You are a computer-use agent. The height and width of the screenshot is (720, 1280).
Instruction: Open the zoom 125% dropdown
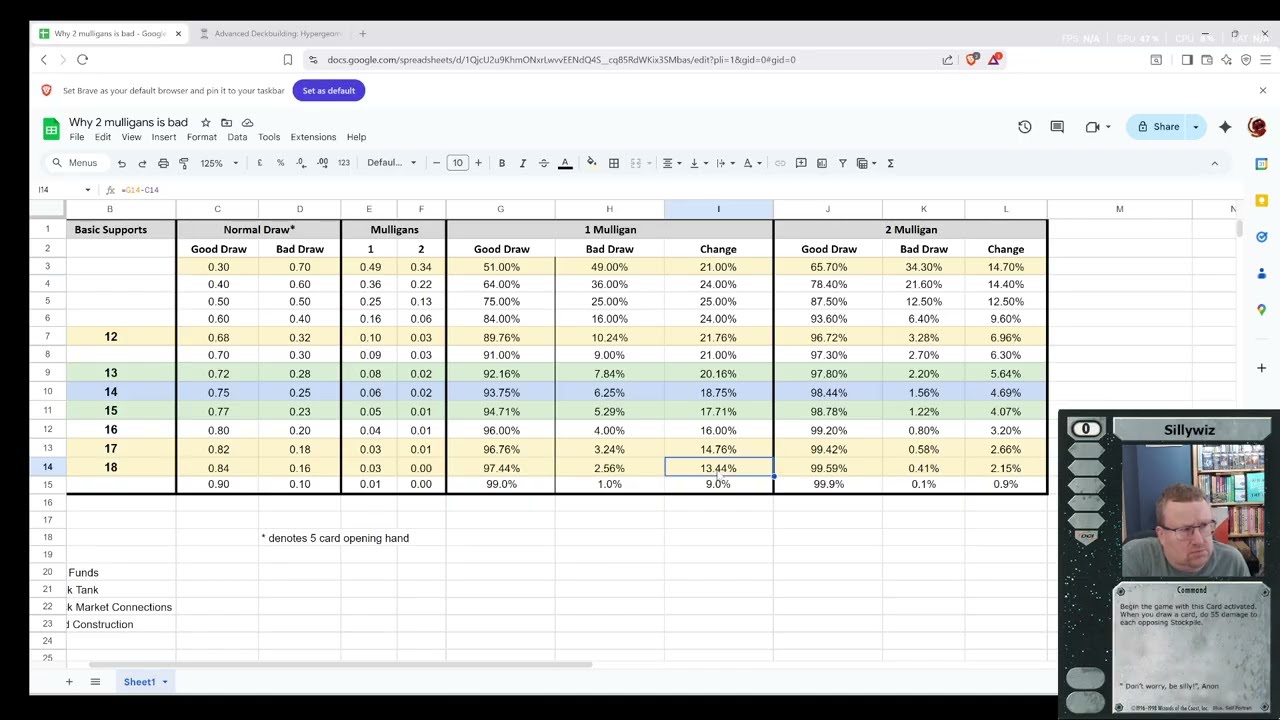tap(219, 163)
